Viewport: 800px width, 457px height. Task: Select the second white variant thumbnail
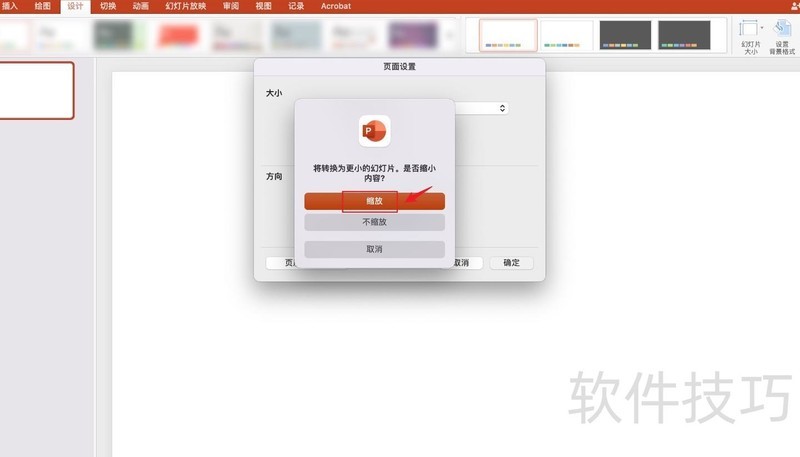(x=566, y=35)
